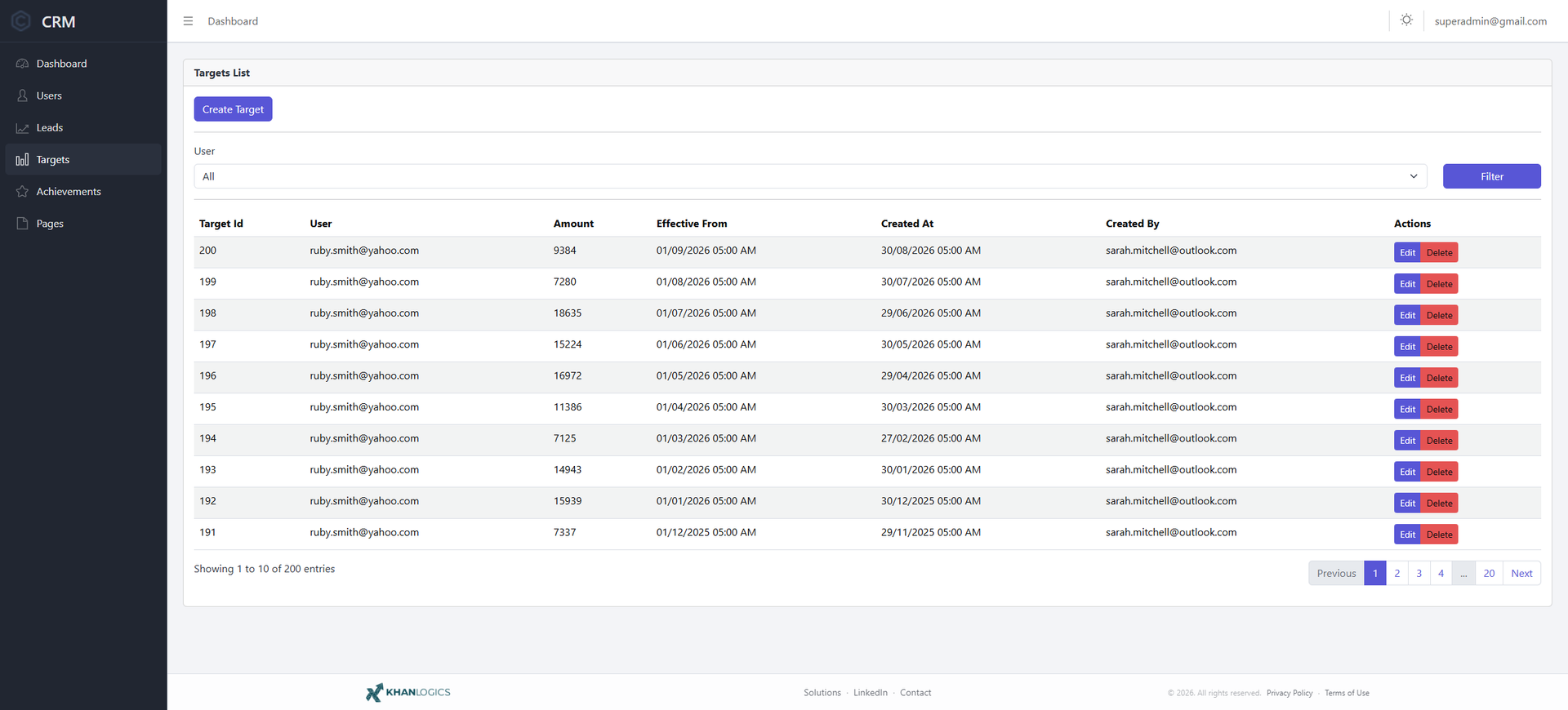Open the Solutions footer link

point(822,693)
